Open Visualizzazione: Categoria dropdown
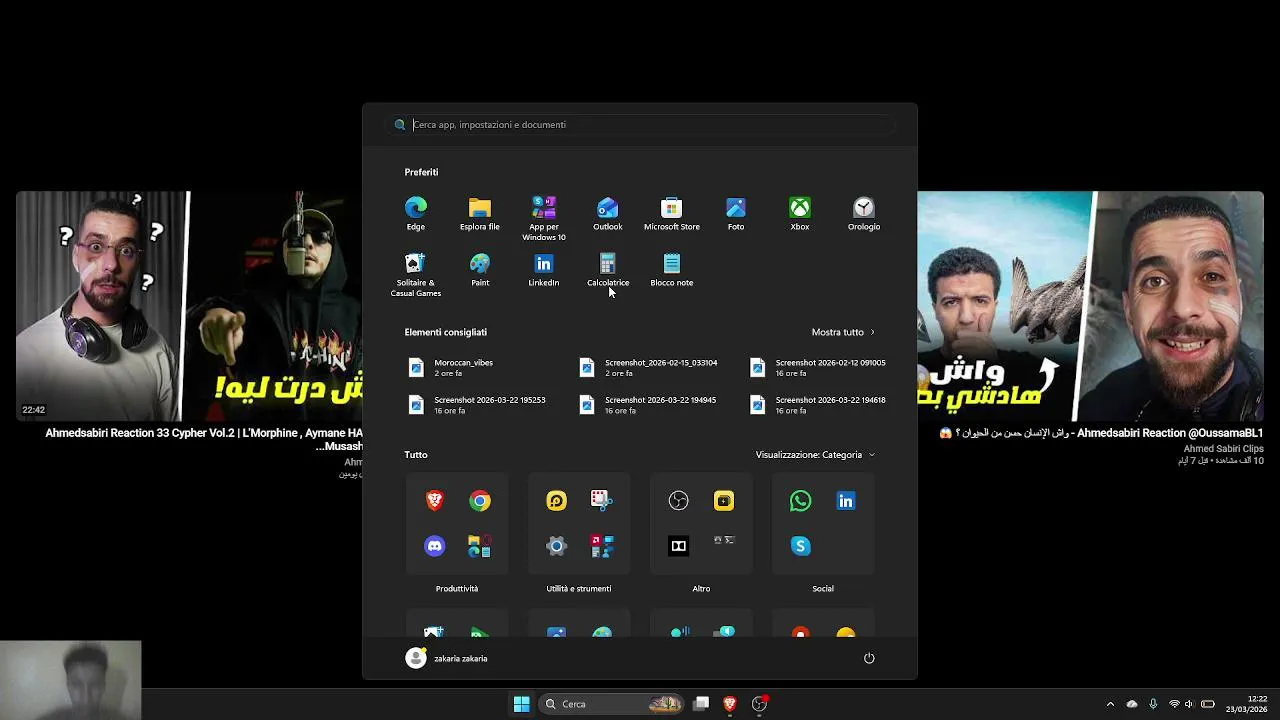 [x=815, y=455]
